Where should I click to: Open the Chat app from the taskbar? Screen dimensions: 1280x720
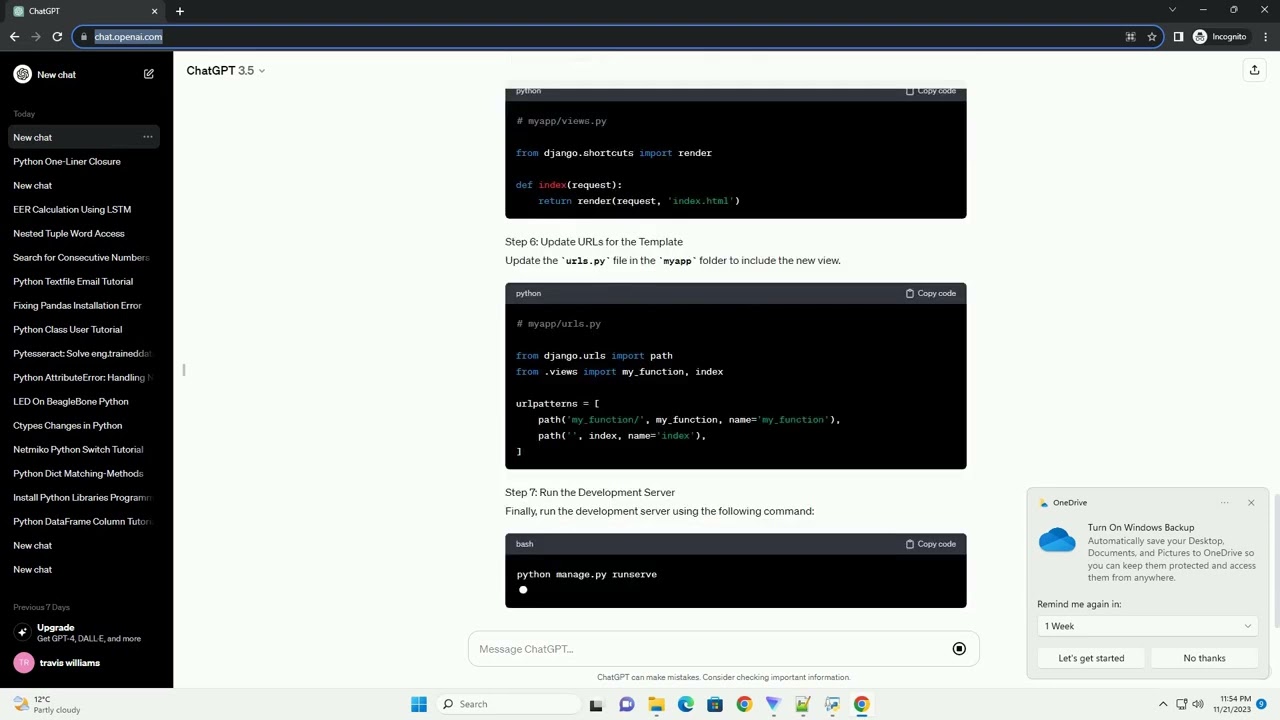(626, 704)
